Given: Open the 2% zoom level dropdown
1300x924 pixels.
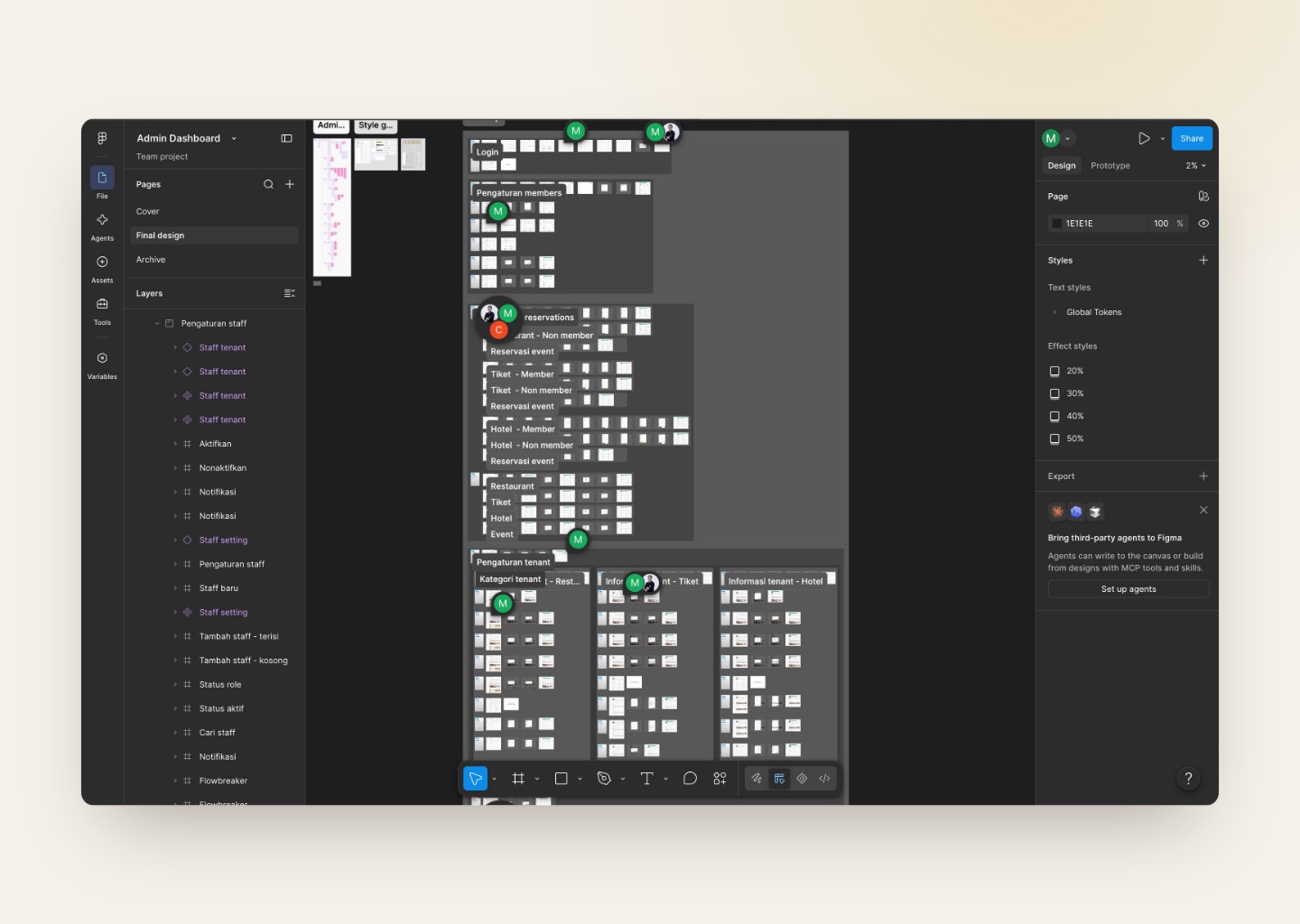Looking at the screenshot, I should click(x=1196, y=166).
